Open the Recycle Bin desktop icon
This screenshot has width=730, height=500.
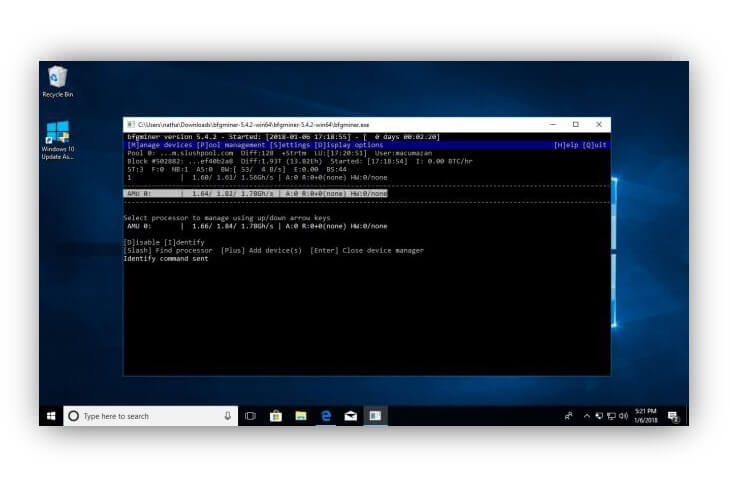pos(58,82)
